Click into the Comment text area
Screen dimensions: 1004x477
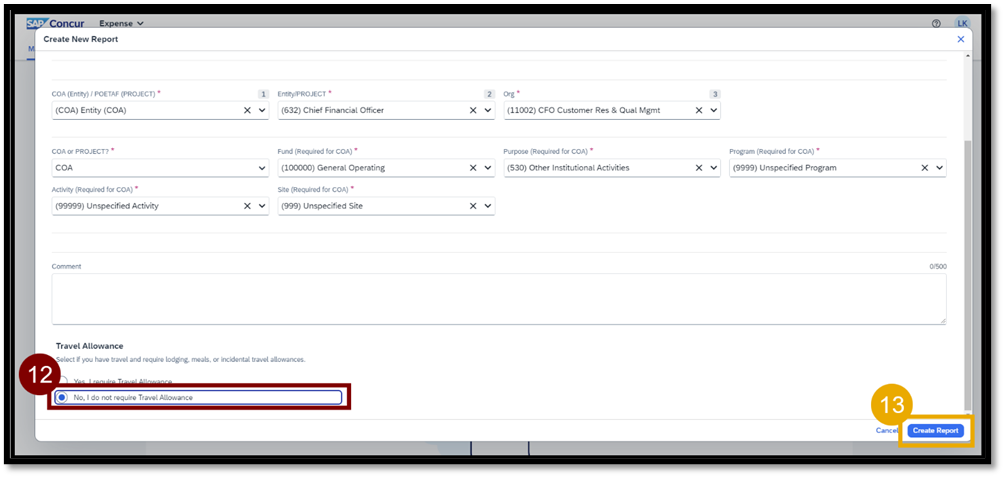pyautogui.click(x=498, y=298)
